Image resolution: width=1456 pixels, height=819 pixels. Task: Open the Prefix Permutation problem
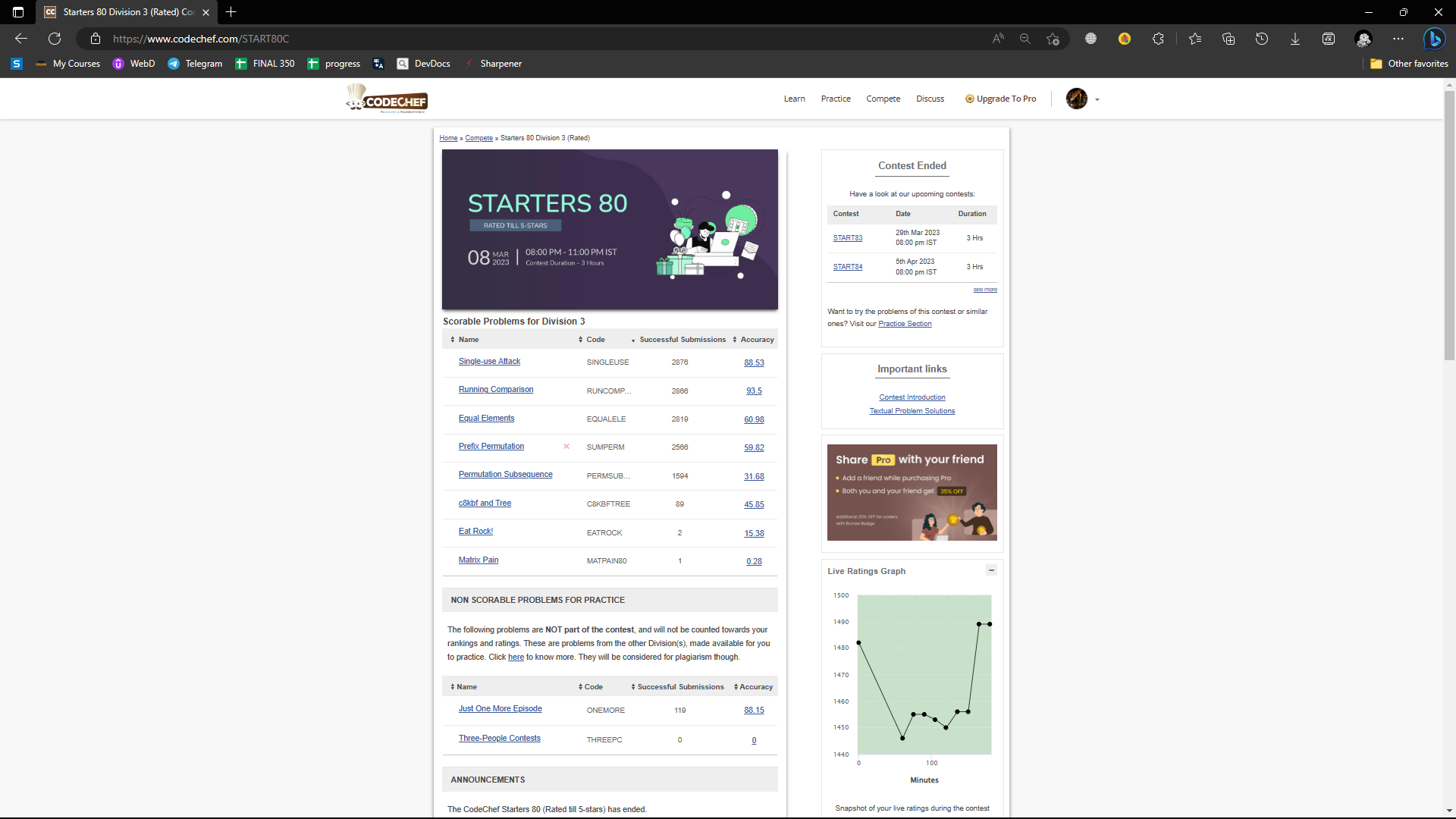pyautogui.click(x=491, y=447)
